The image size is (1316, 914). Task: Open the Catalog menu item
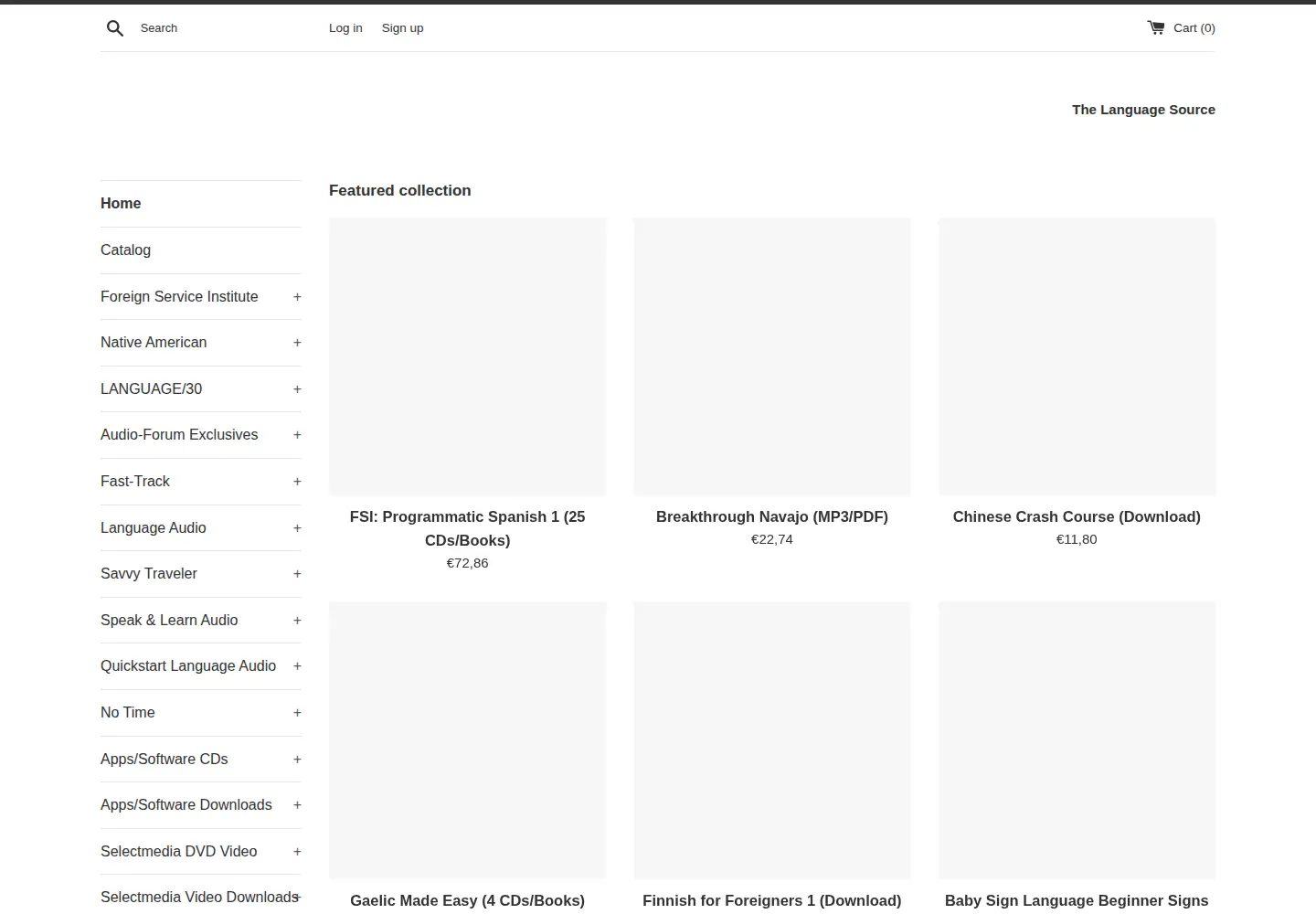125,250
